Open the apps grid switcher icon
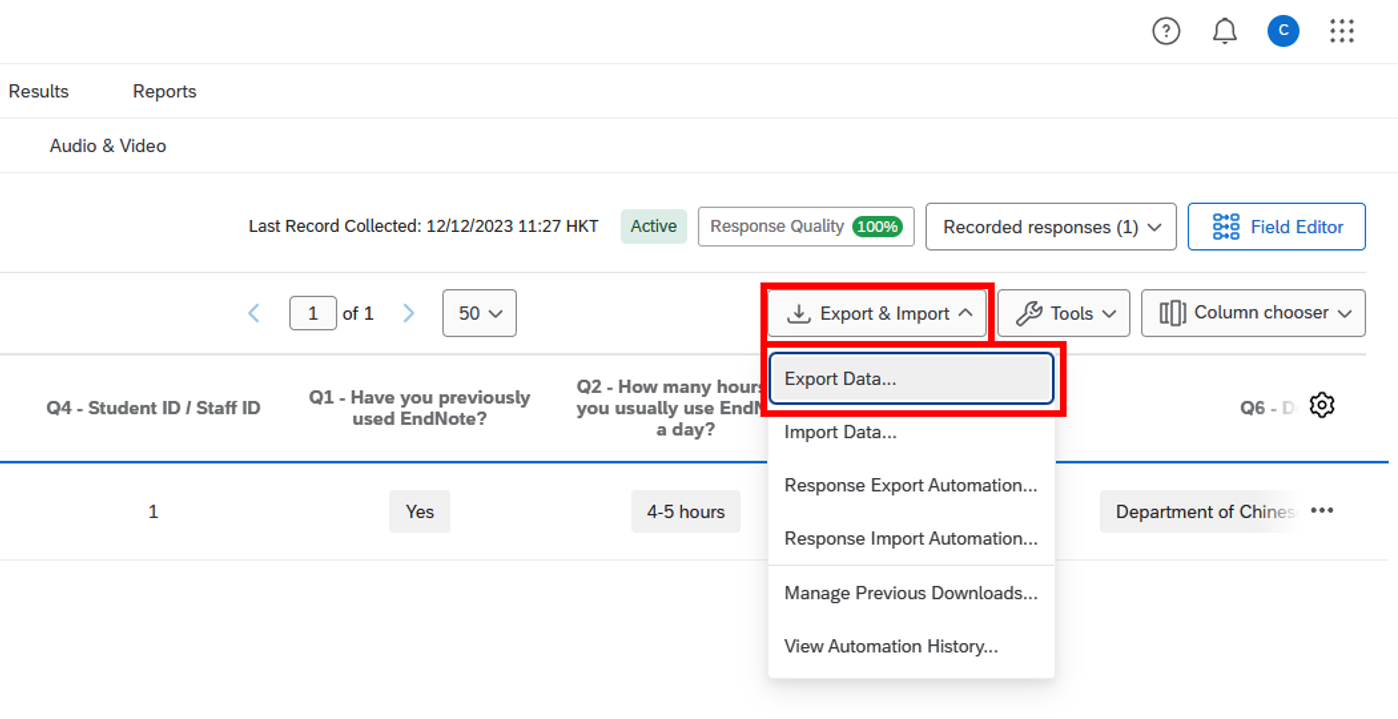This screenshot has width=1398, height=719. 1341,32
